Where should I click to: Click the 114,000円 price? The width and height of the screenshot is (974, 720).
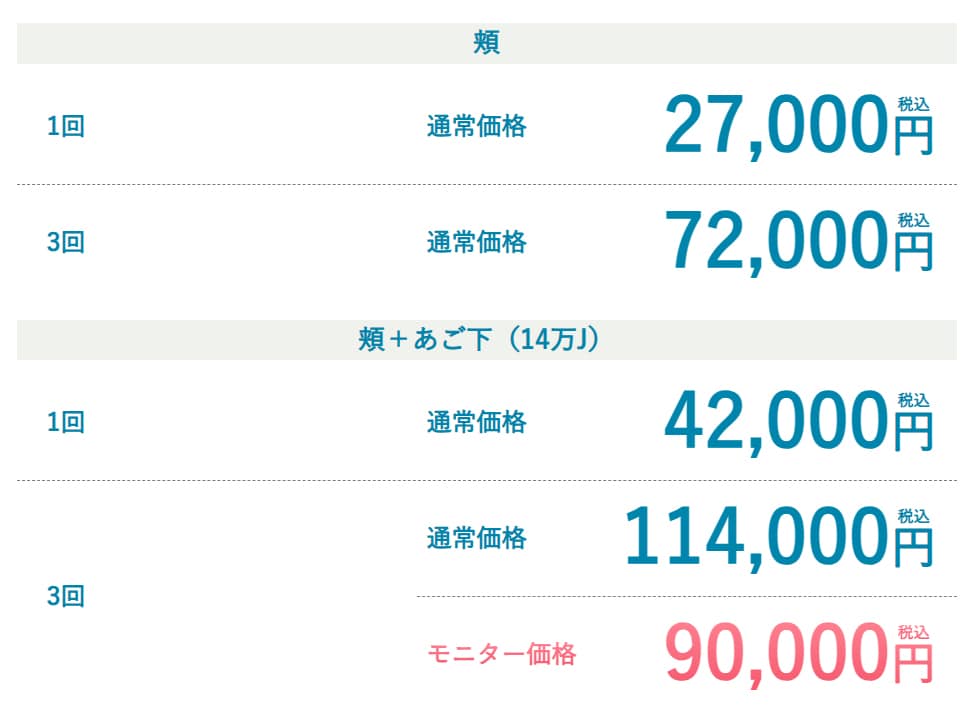tap(778, 537)
